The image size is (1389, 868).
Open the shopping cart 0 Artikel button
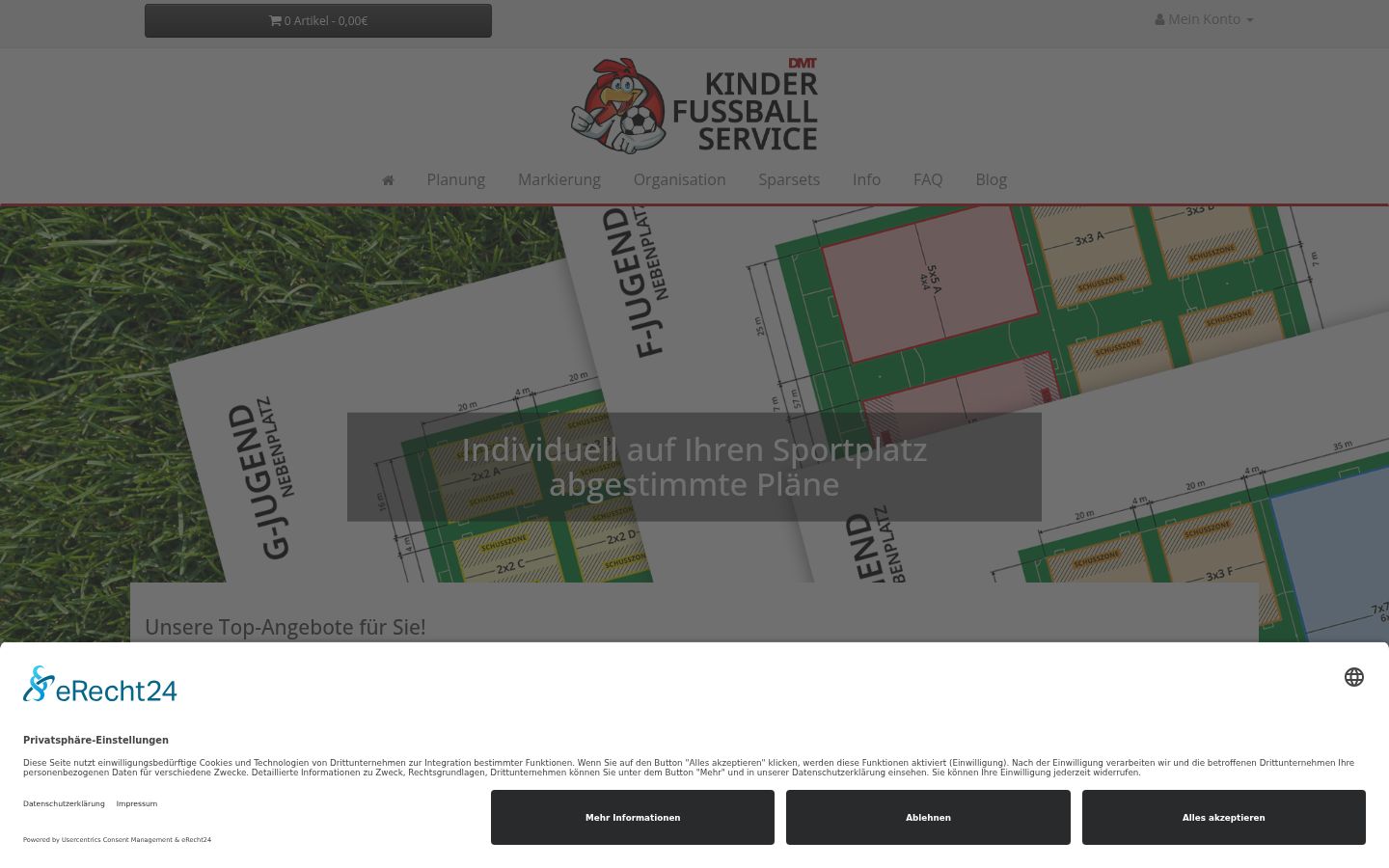click(318, 20)
